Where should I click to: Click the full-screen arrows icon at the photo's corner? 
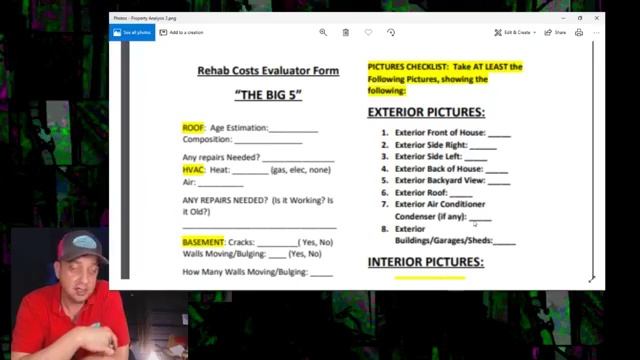pyautogui.click(x=592, y=279)
